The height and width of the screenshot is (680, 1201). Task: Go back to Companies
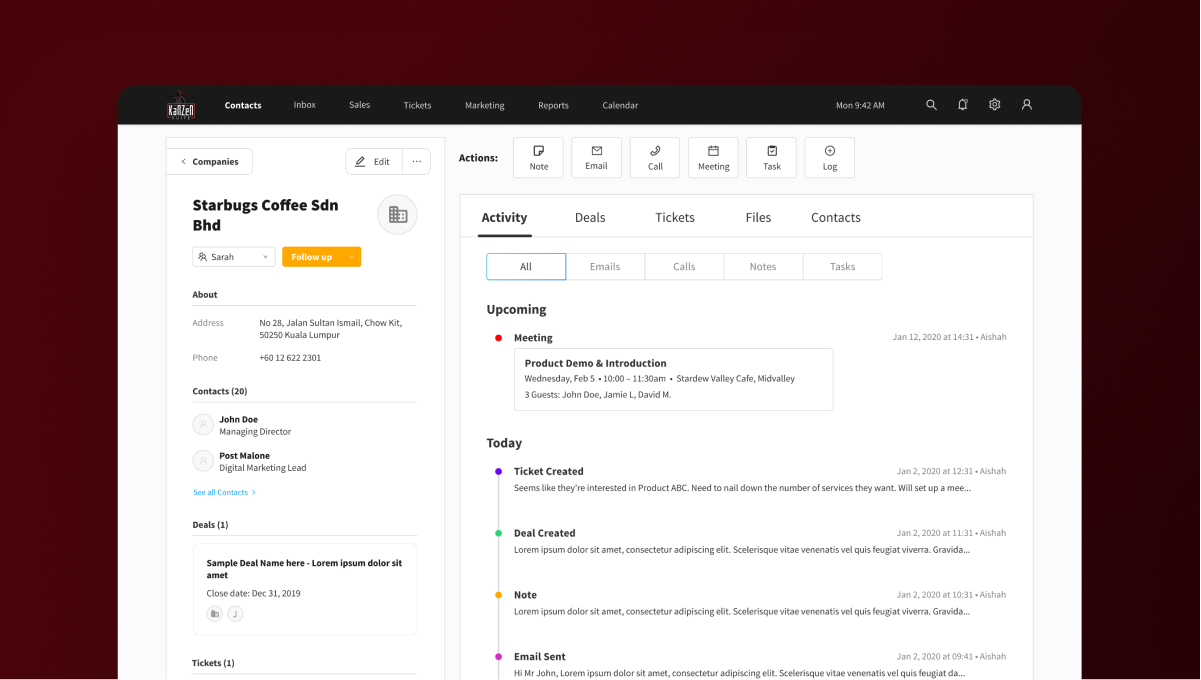(x=210, y=162)
